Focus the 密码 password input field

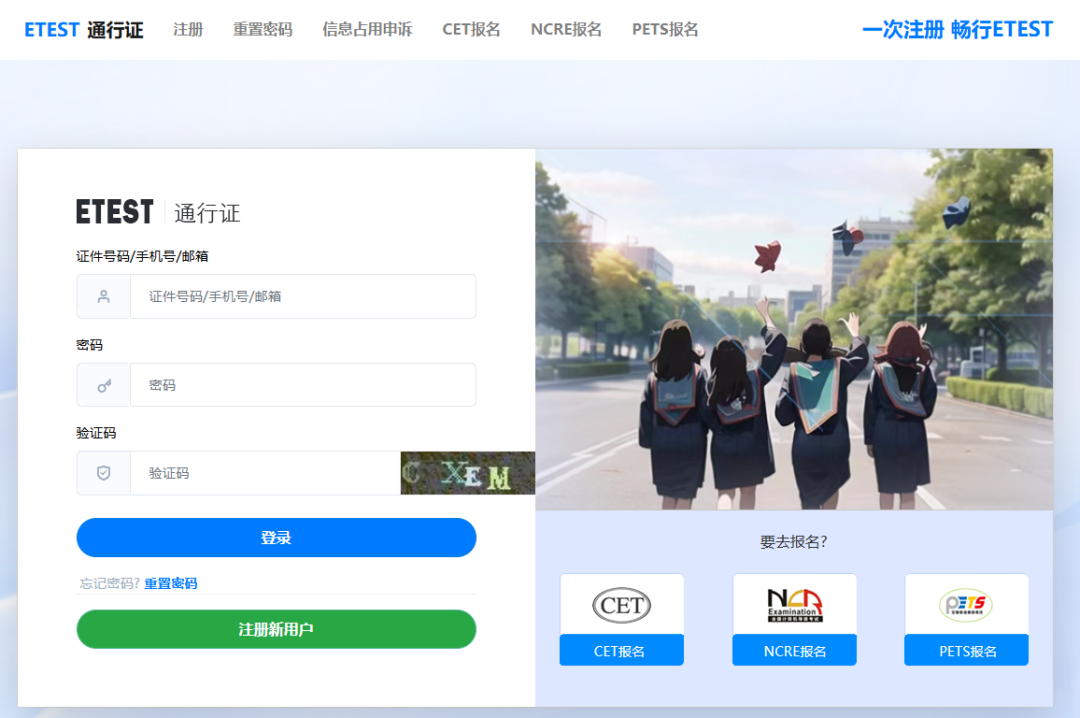pos(303,385)
